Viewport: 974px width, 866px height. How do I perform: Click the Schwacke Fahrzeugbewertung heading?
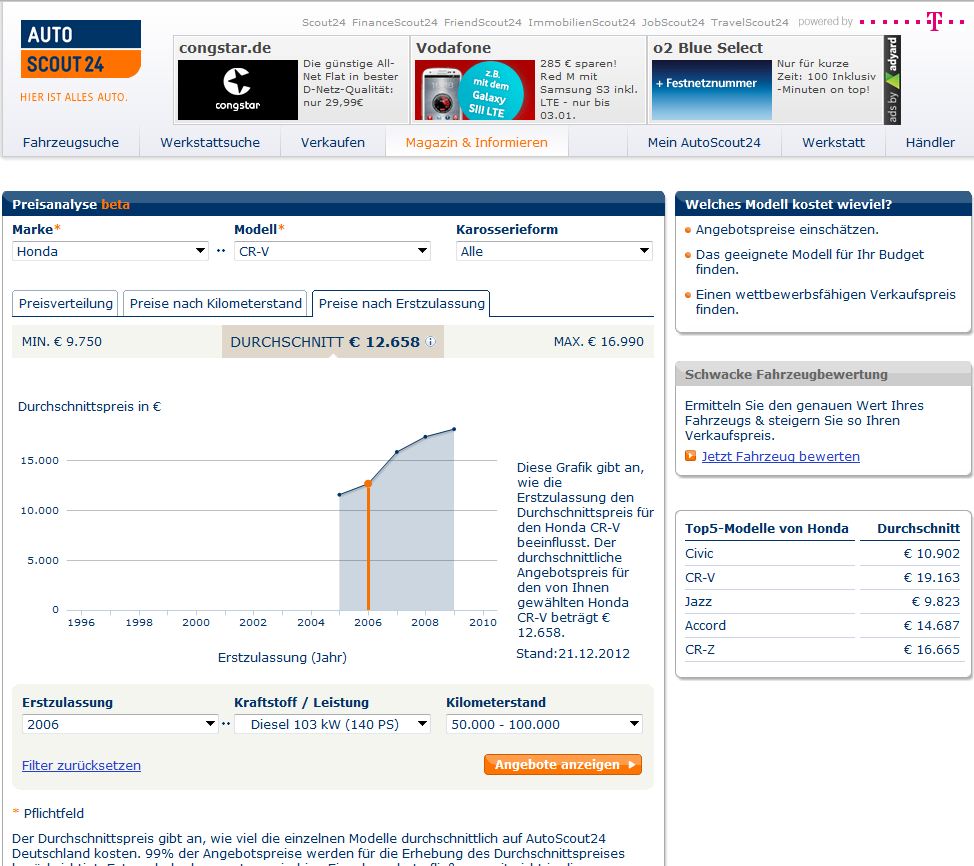click(x=786, y=375)
